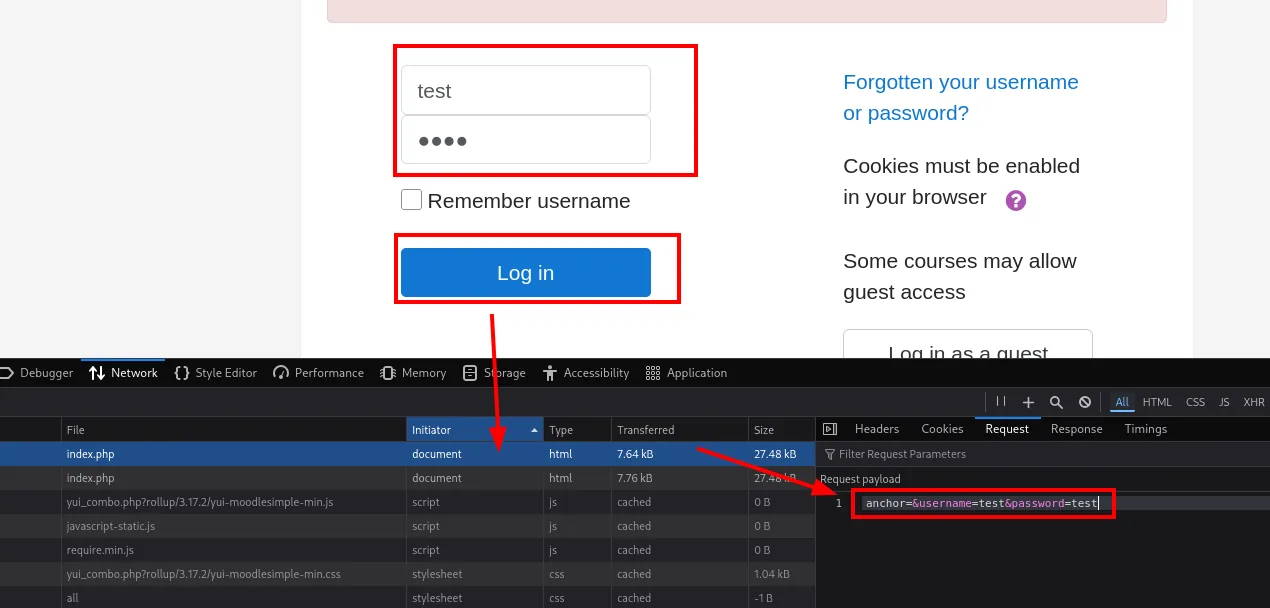Click the purple cookies help icon
Screen dimensions: 1270x608
tap(1016, 200)
